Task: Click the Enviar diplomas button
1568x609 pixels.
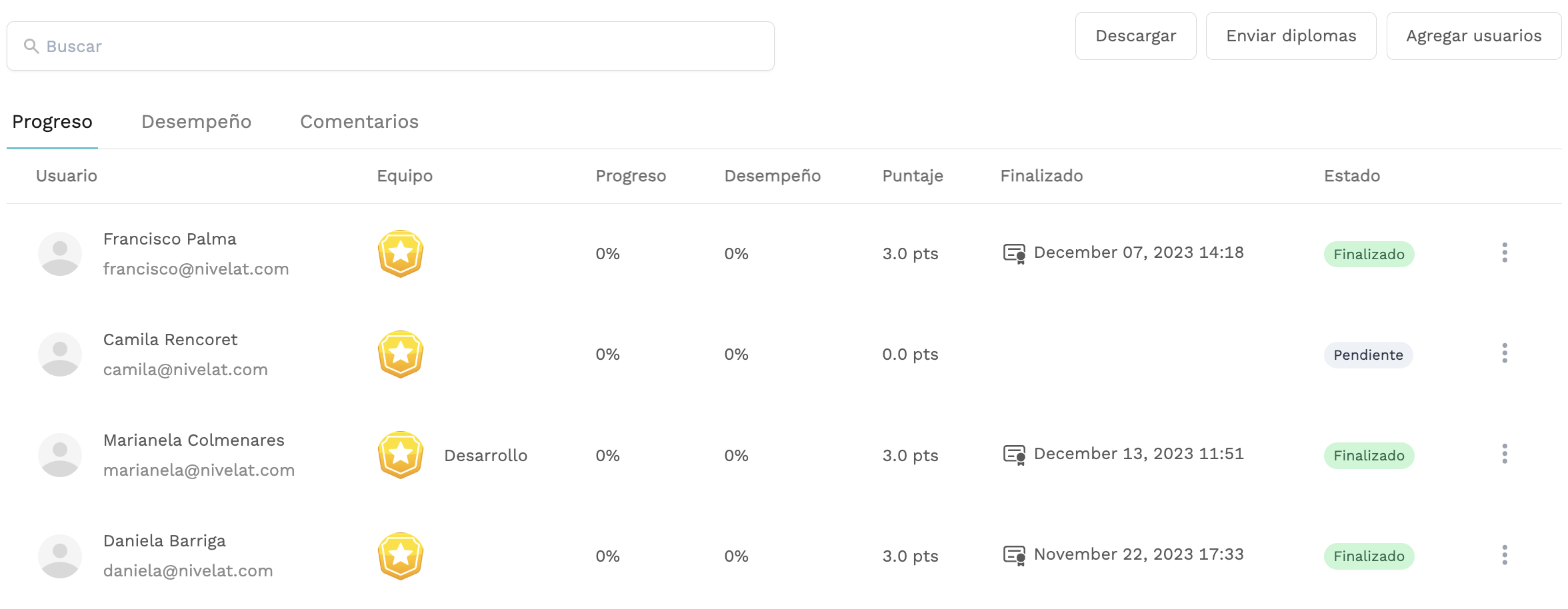Action: [x=1291, y=36]
